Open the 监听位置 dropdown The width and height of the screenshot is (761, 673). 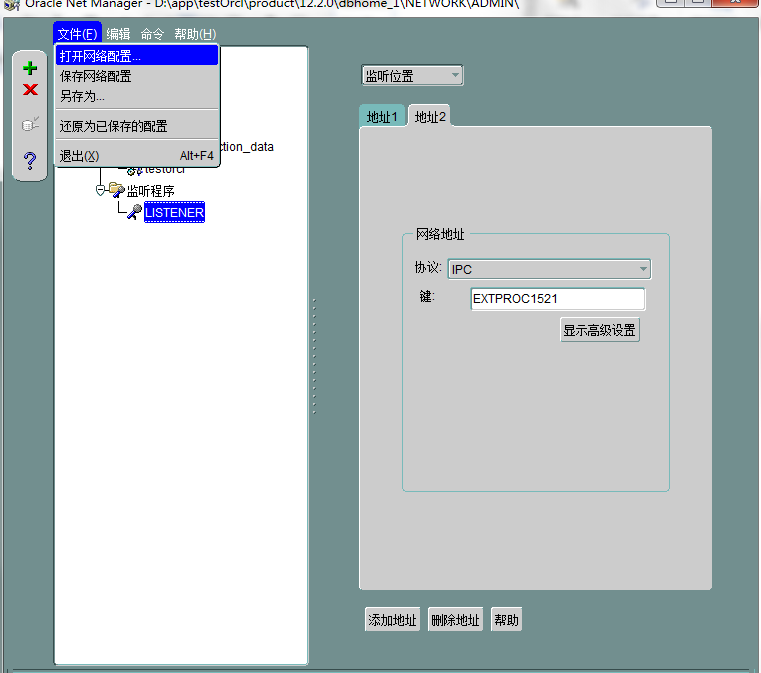coord(412,76)
